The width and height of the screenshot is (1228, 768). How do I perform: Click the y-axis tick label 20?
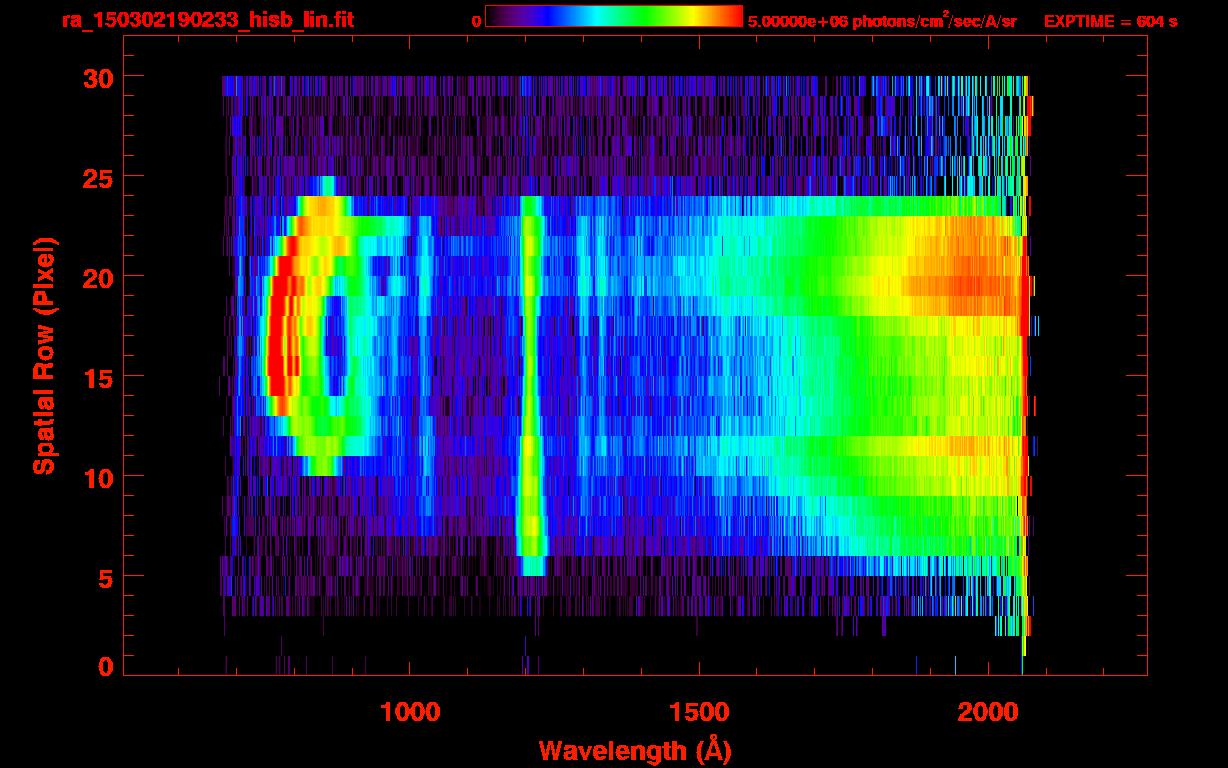click(97, 277)
